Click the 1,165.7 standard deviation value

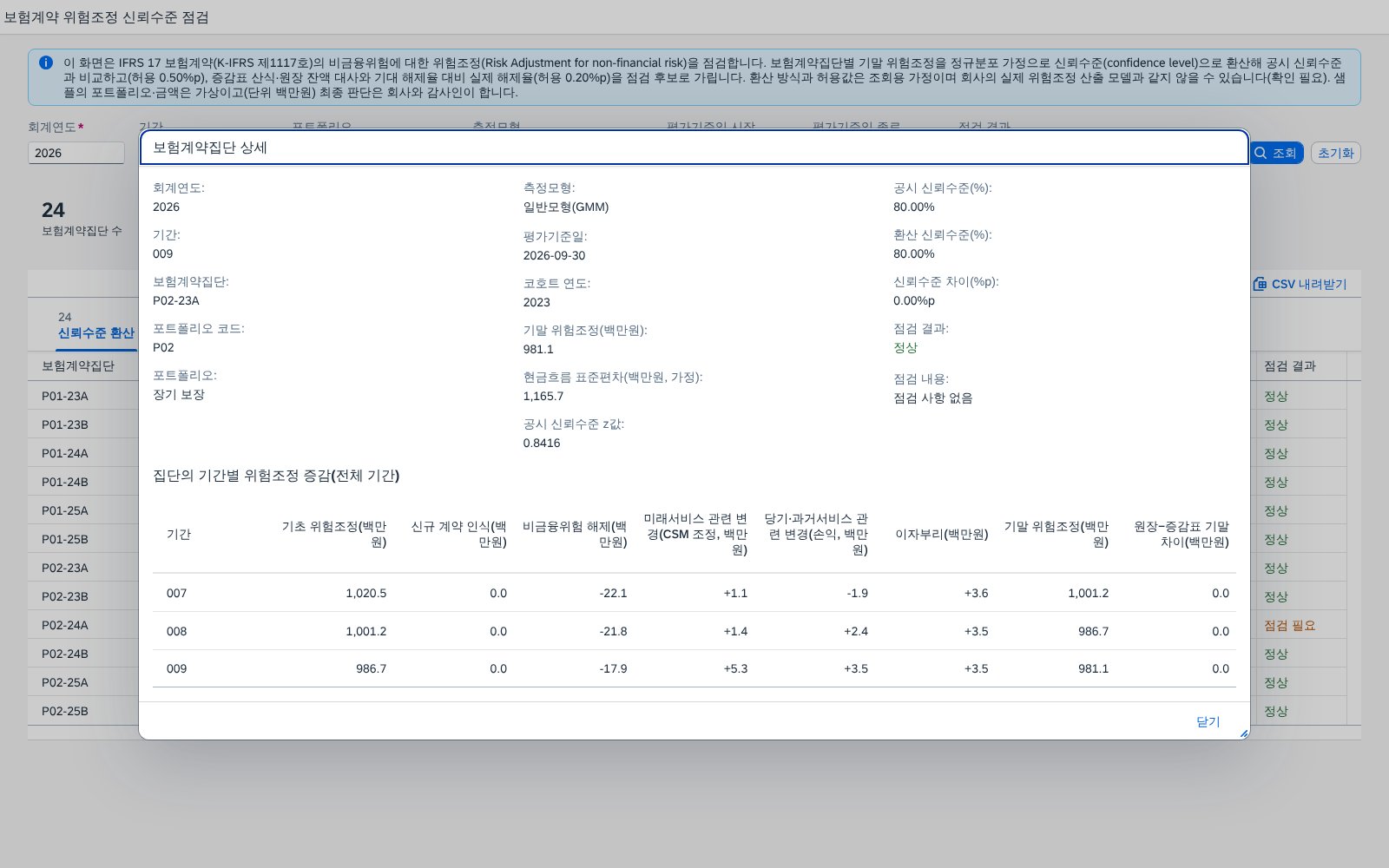(543, 396)
